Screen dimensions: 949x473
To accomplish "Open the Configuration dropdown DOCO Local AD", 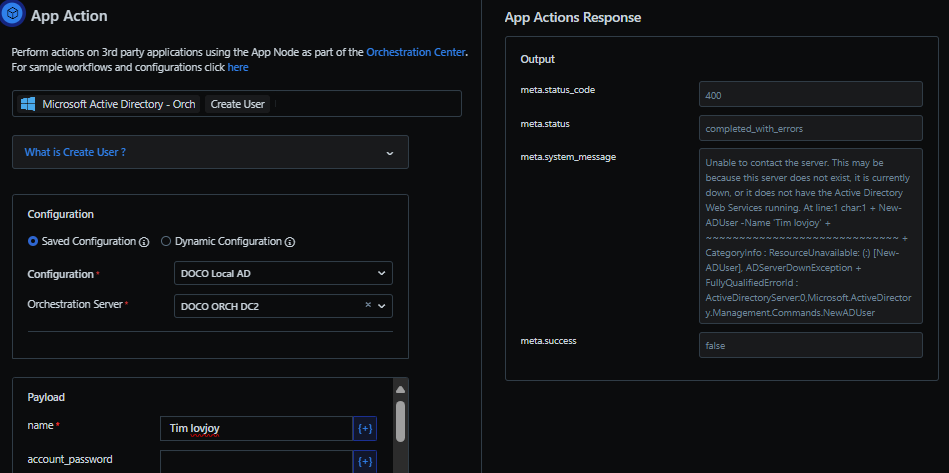I will point(283,273).
